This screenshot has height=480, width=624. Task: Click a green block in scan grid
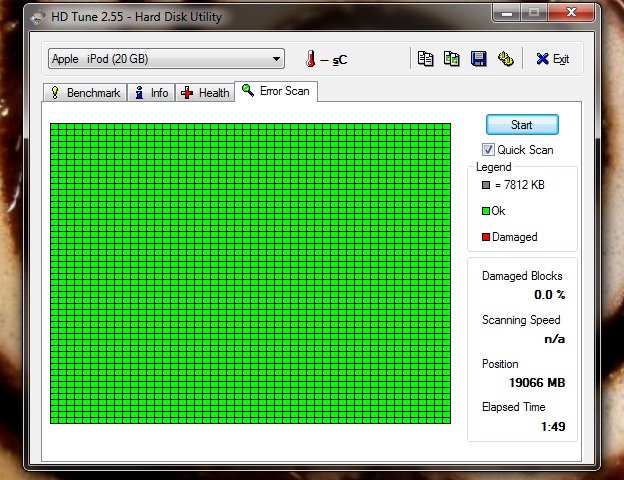[x=250, y=270]
